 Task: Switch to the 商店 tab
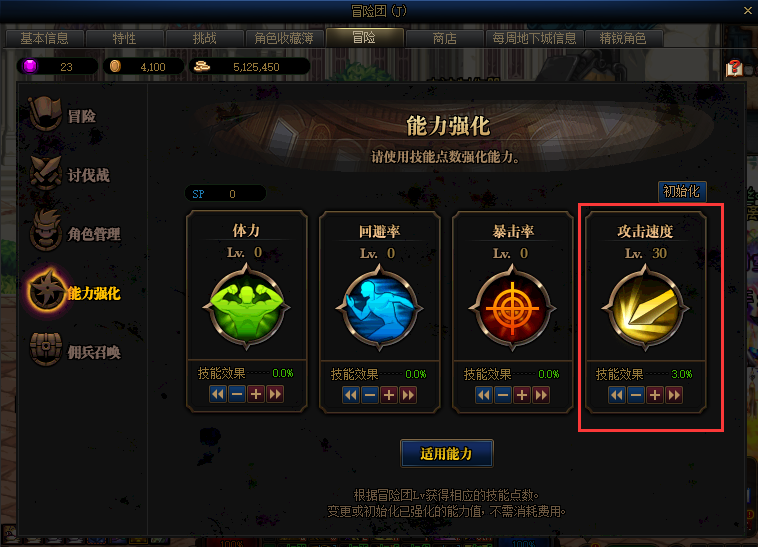(445, 38)
